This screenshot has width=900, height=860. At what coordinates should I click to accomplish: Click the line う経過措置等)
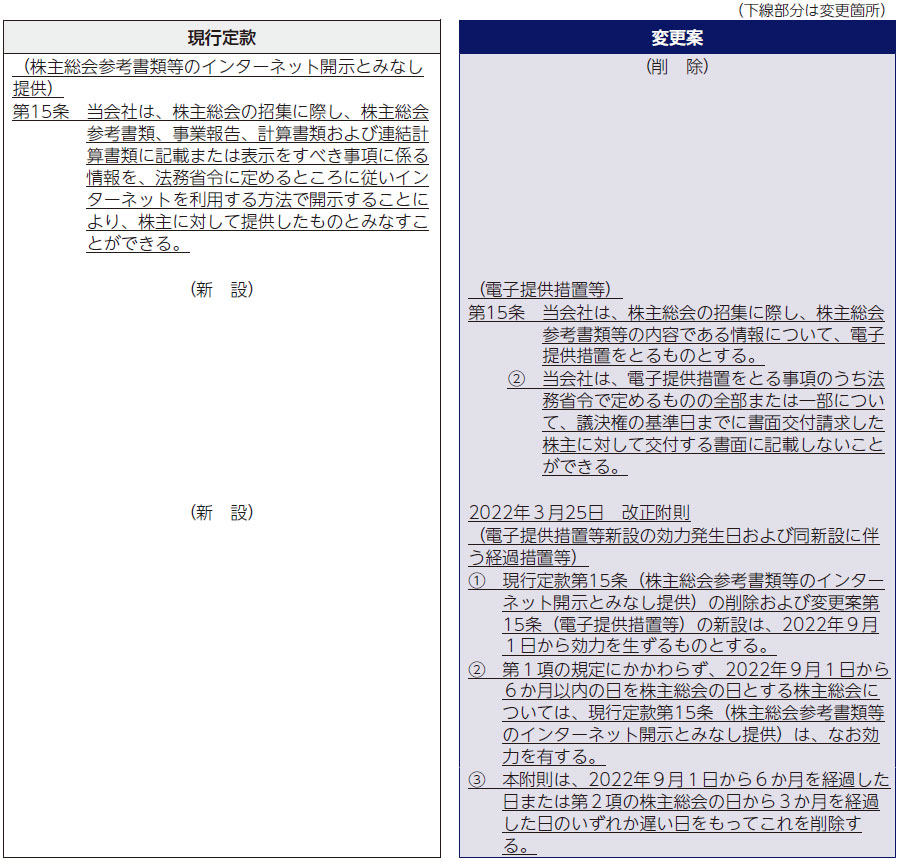coord(528,557)
